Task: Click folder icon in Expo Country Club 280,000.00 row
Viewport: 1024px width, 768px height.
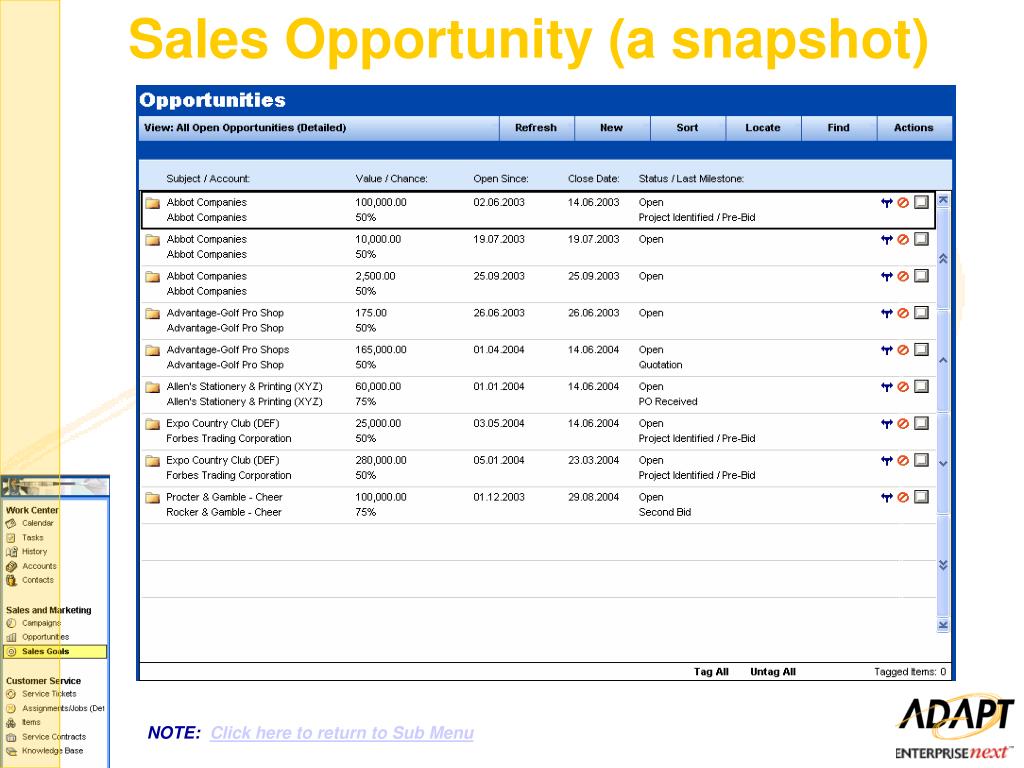Action: 153,461
